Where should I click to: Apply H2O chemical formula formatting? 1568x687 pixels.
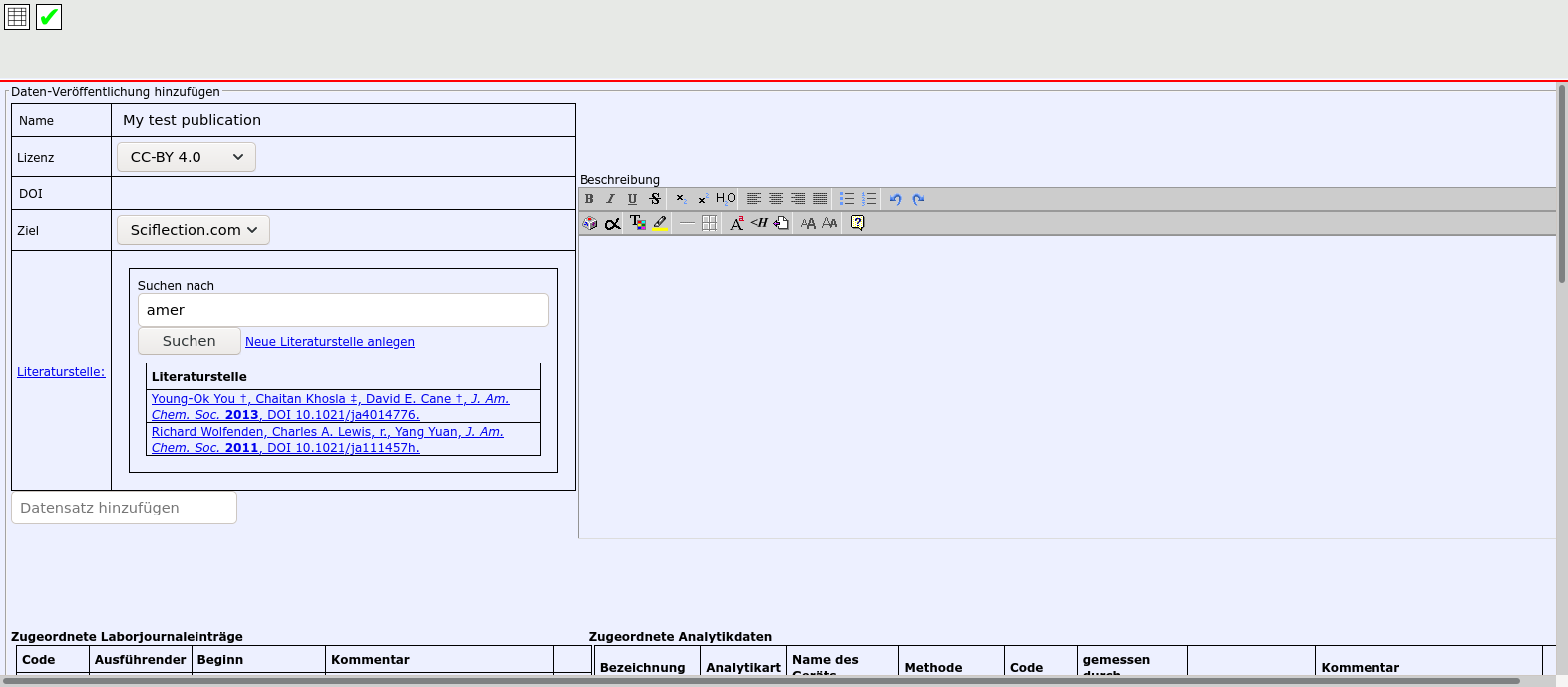click(726, 199)
